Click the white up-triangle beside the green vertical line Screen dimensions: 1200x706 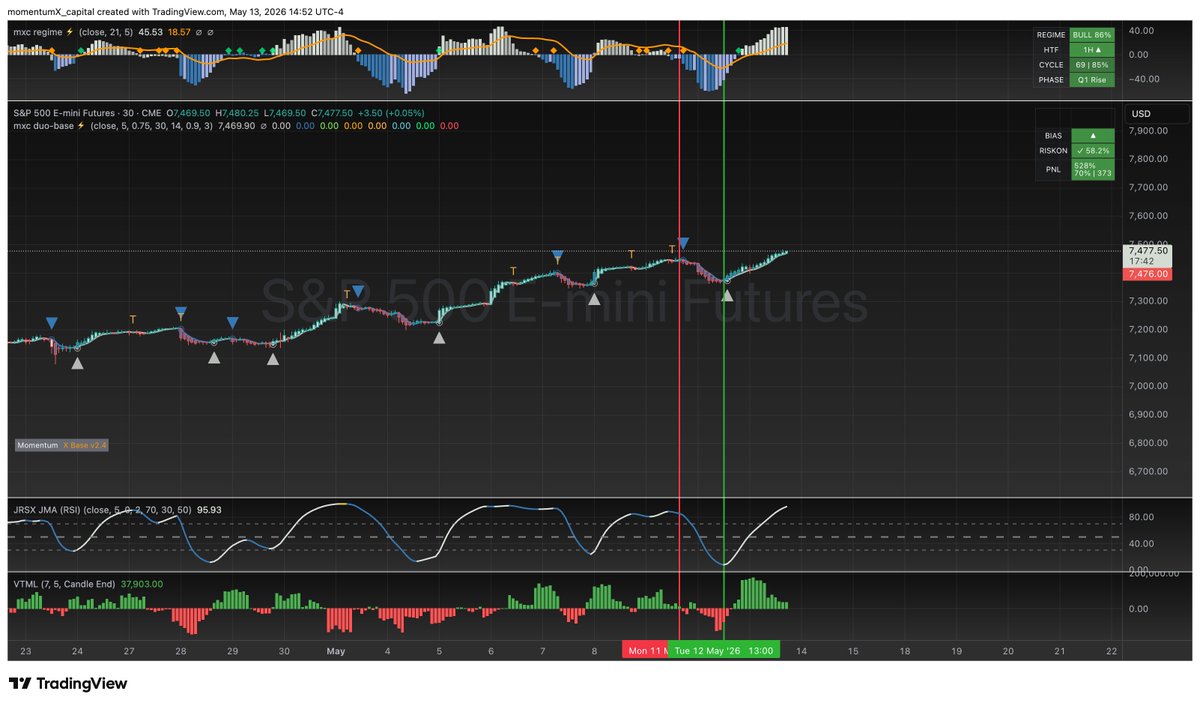point(727,295)
